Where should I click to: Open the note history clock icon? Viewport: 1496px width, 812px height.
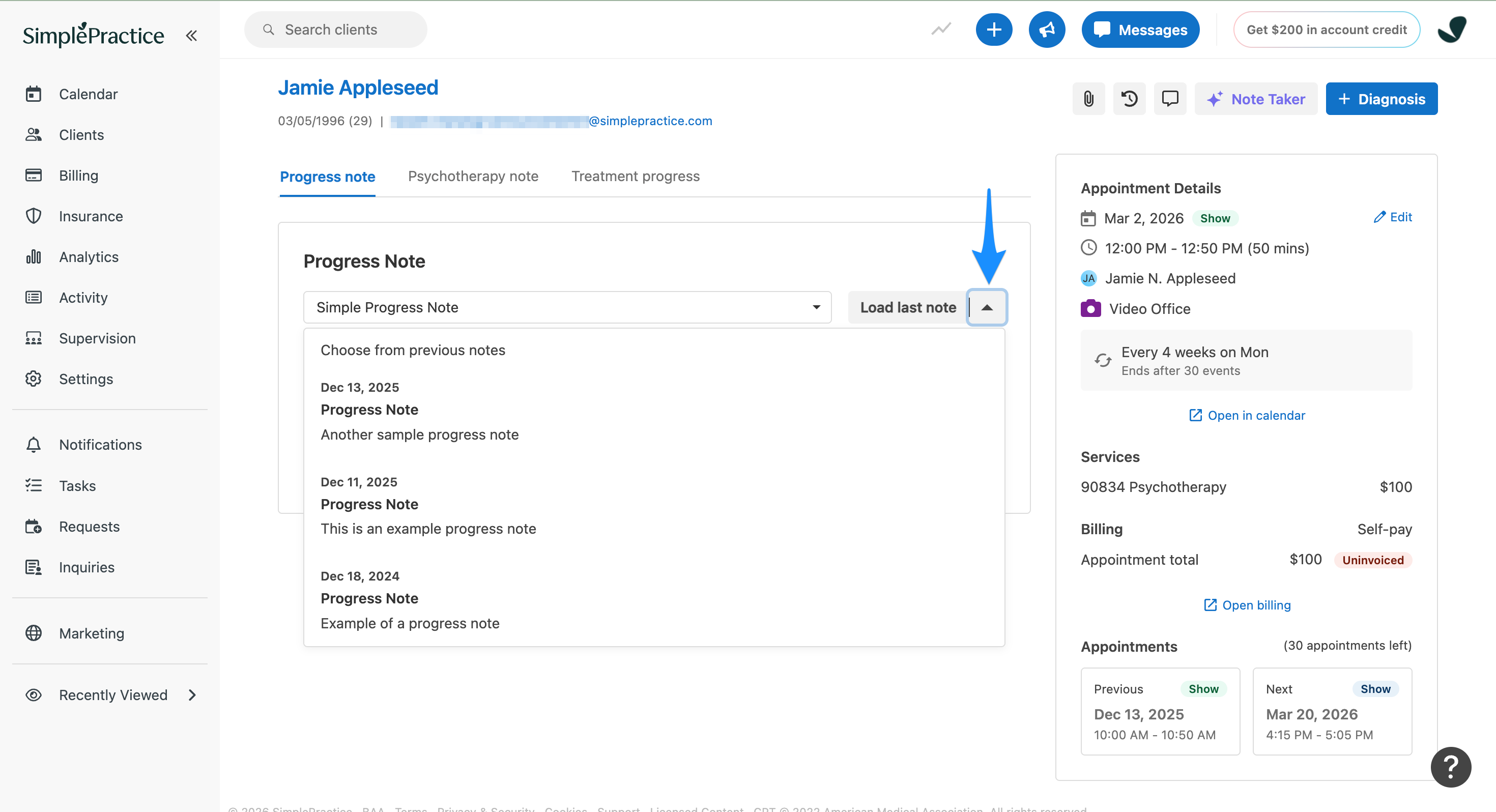click(1129, 99)
